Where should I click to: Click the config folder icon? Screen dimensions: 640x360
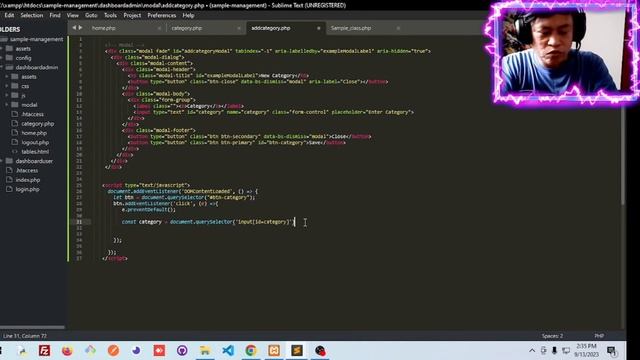pos(9,58)
